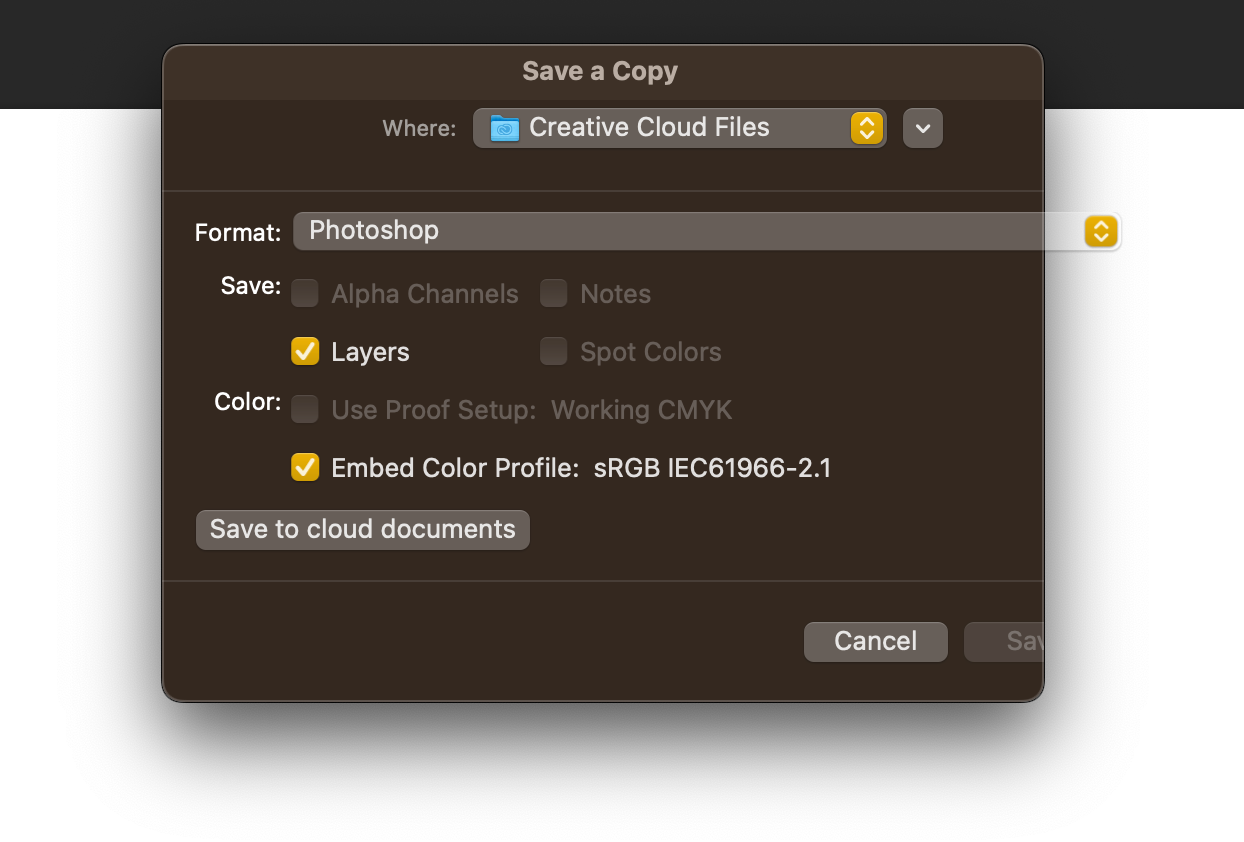Enable the Alpha Channels checkbox
This screenshot has height=842, width=1244.
(x=305, y=293)
